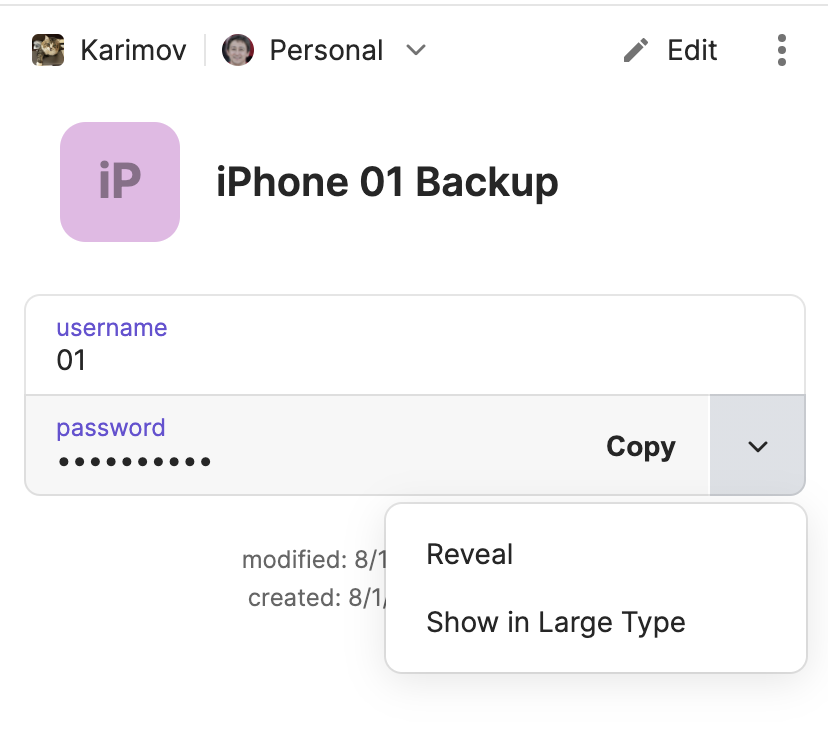Click the created date text
Image resolution: width=828 pixels, height=736 pixels.
[316, 598]
